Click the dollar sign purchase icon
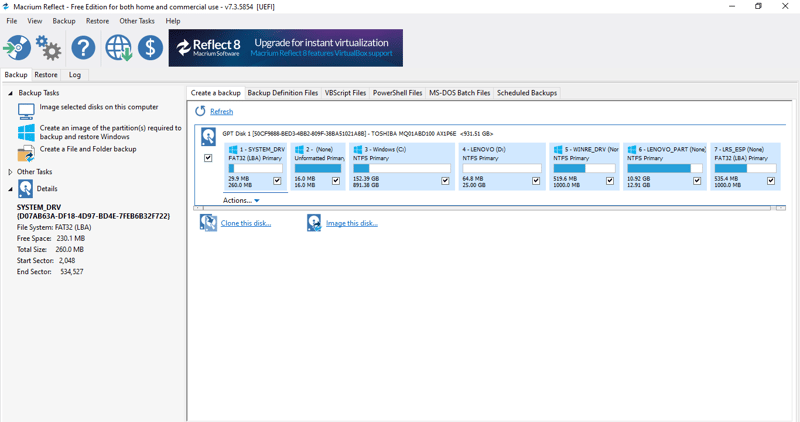 point(150,47)
